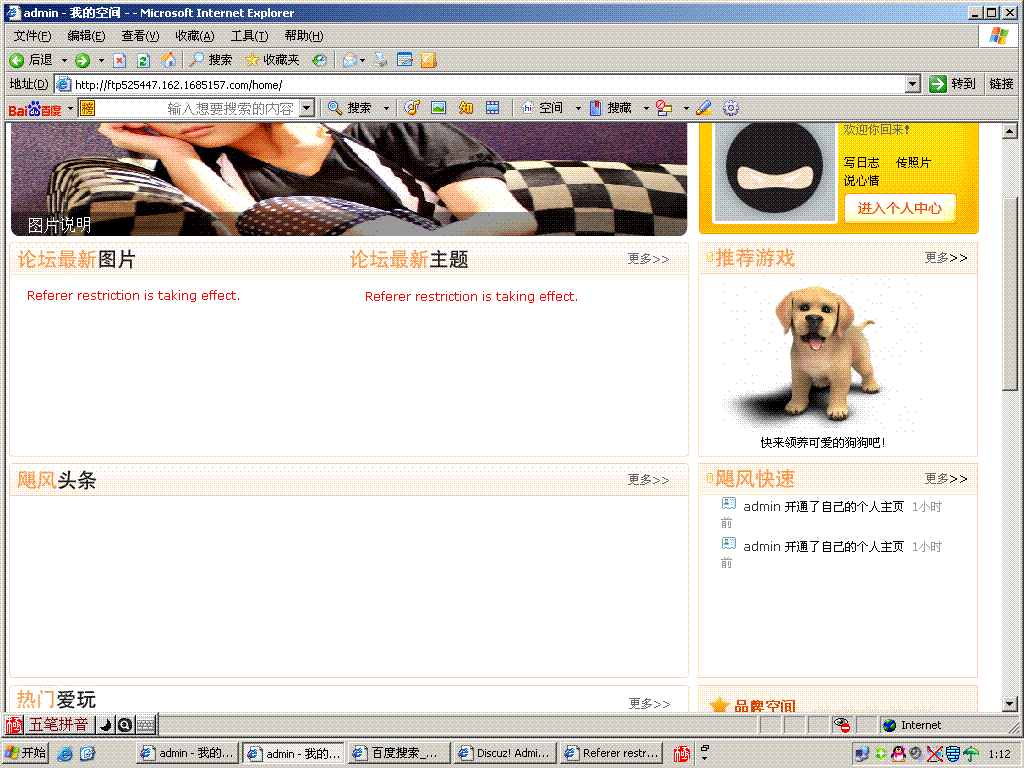Click the page's vertical scrollbar thumb

1010,294
